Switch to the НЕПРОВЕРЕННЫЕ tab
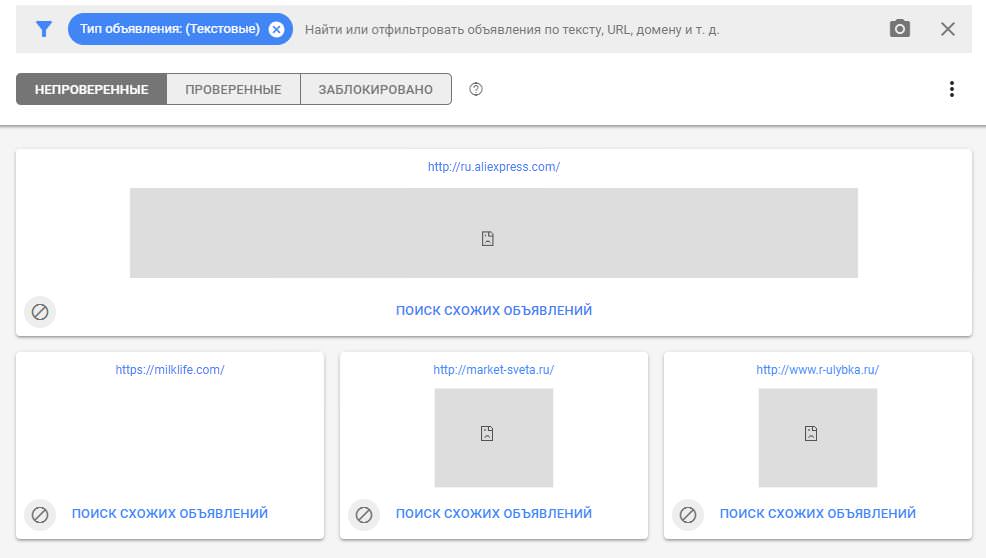The image size is (986, 558). [91, 89]
